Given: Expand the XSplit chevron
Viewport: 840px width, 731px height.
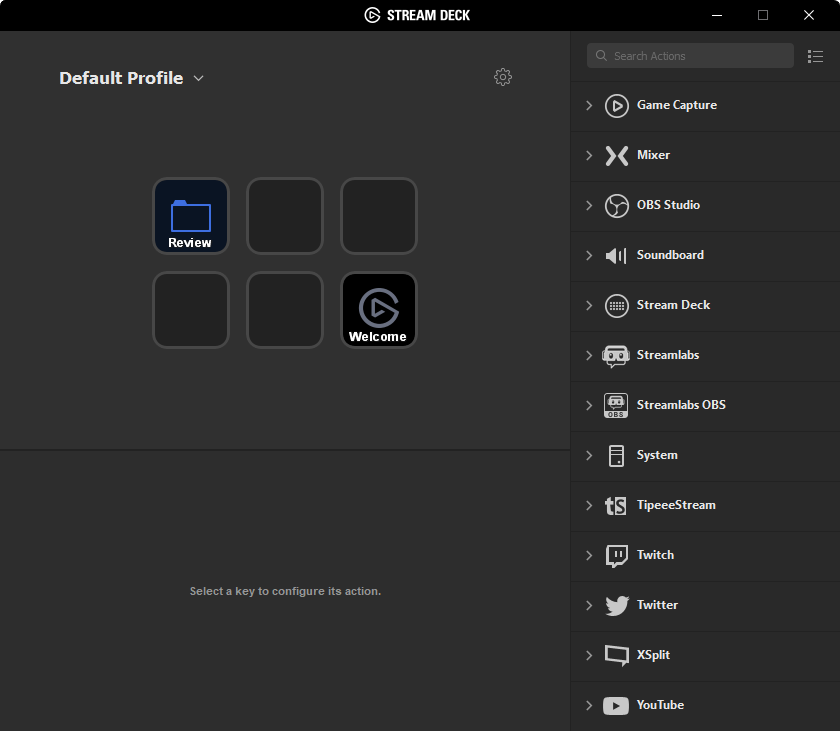Looking at the screenshot, I should pyautogui.click(x=589, y=655).
